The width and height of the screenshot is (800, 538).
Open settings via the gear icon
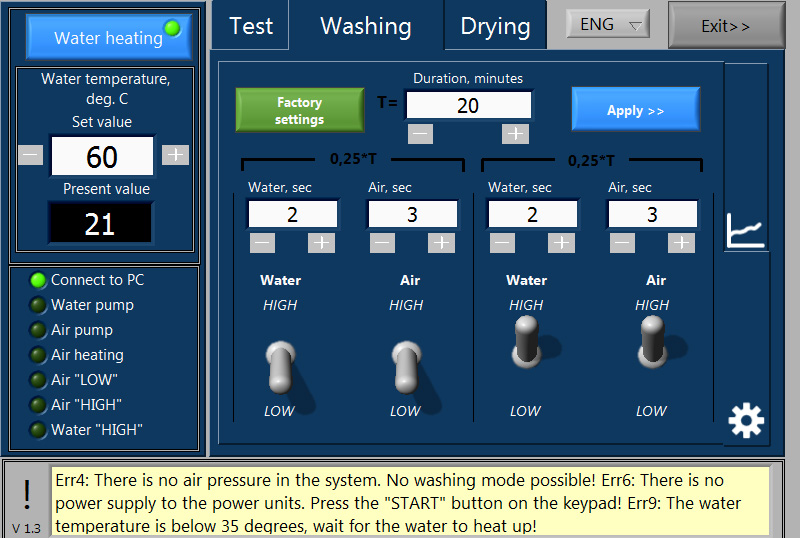(746, 421)
